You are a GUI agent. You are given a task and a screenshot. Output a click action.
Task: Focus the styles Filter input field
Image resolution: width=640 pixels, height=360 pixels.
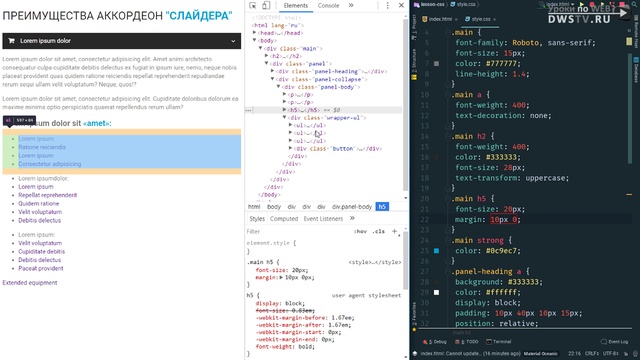[x=298, y=231]
